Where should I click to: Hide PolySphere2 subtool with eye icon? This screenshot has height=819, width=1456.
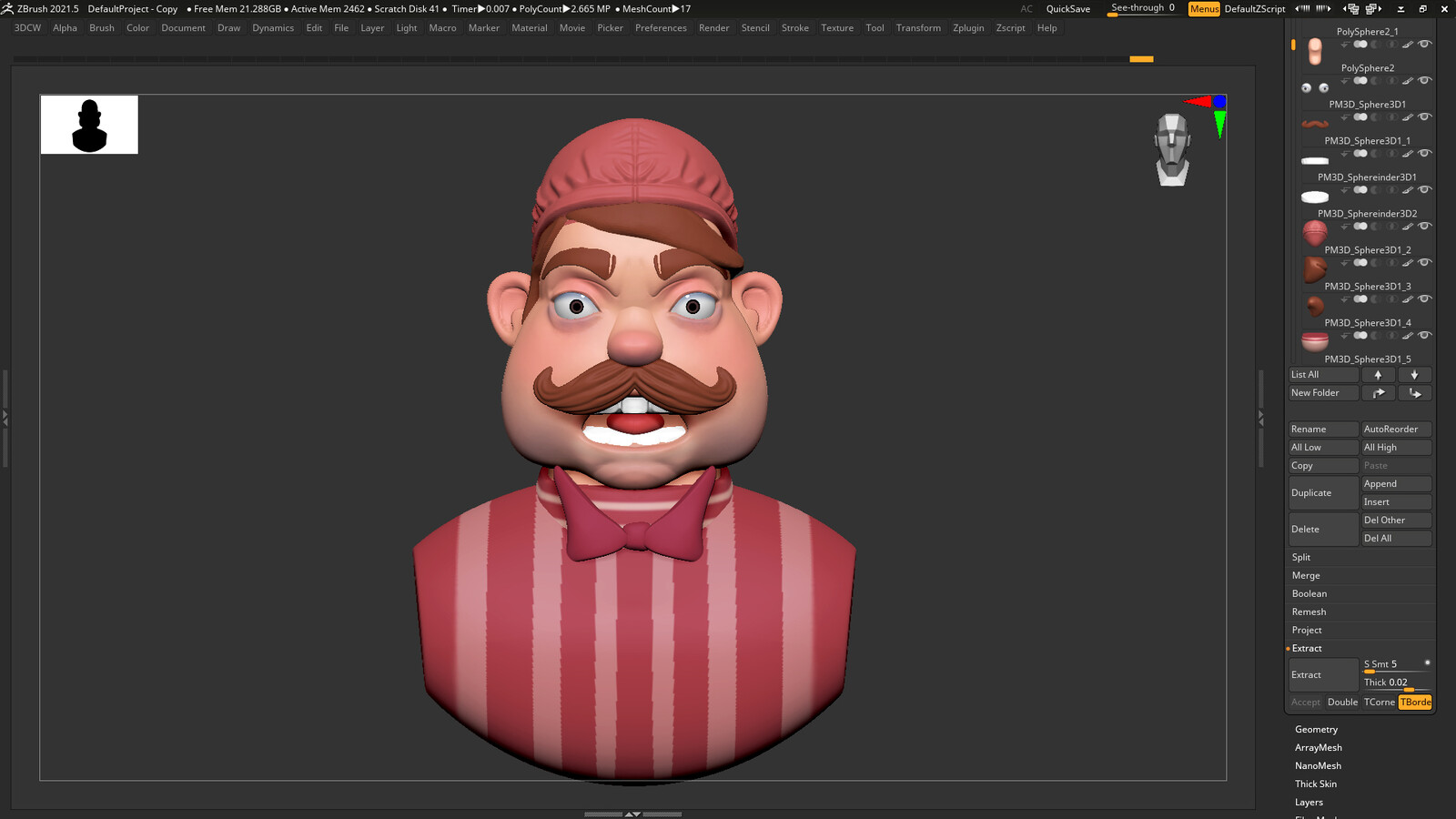coord(1425,80)
